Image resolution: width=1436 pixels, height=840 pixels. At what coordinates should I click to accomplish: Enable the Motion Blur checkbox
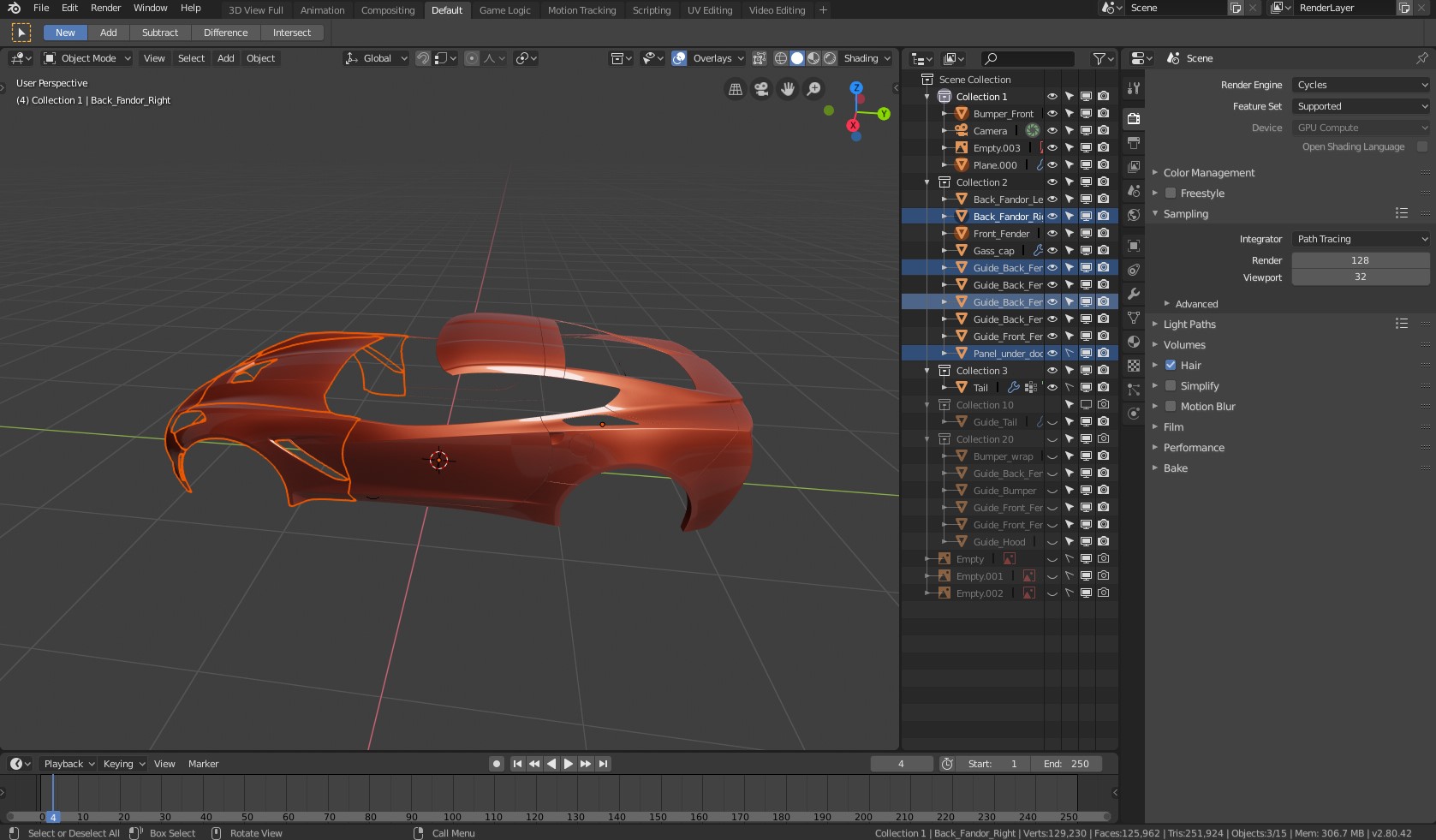pos(1171,406)
